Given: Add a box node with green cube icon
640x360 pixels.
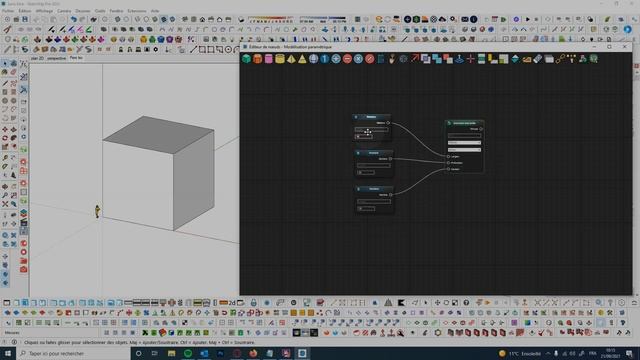Looking at the screenshot, I should click(246, 59).
